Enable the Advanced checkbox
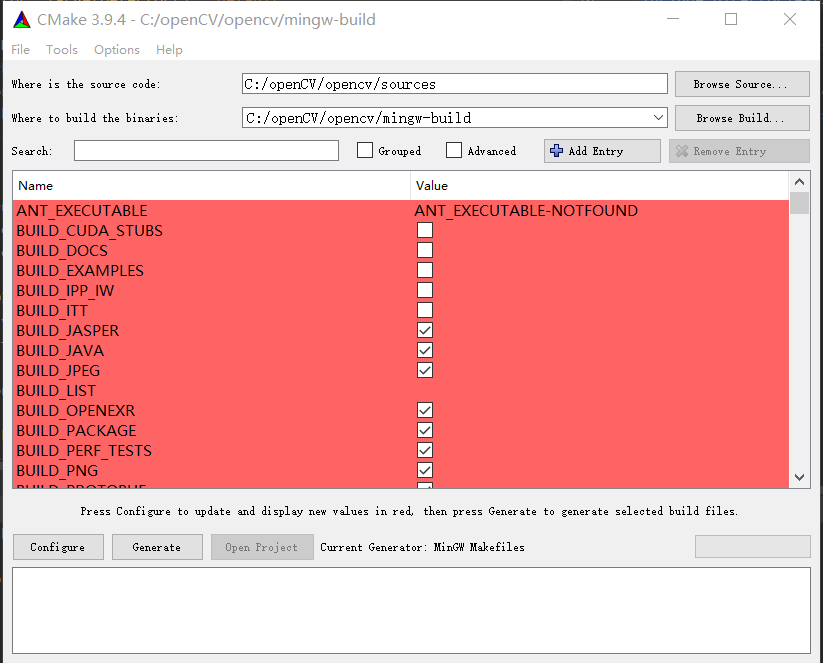 pyautogui.click(x=454, y=151)
